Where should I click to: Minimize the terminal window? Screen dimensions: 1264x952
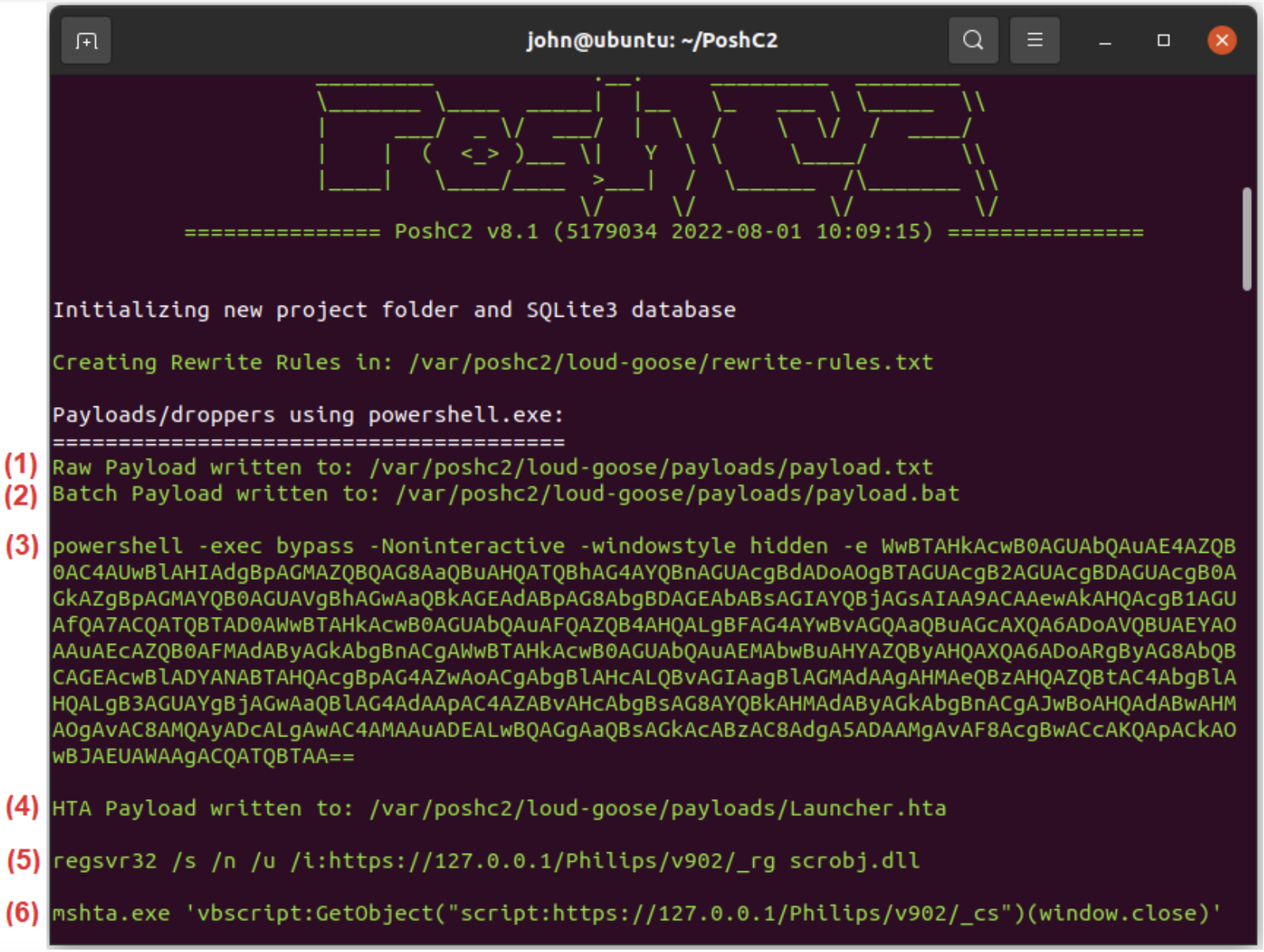point(1106,40)
